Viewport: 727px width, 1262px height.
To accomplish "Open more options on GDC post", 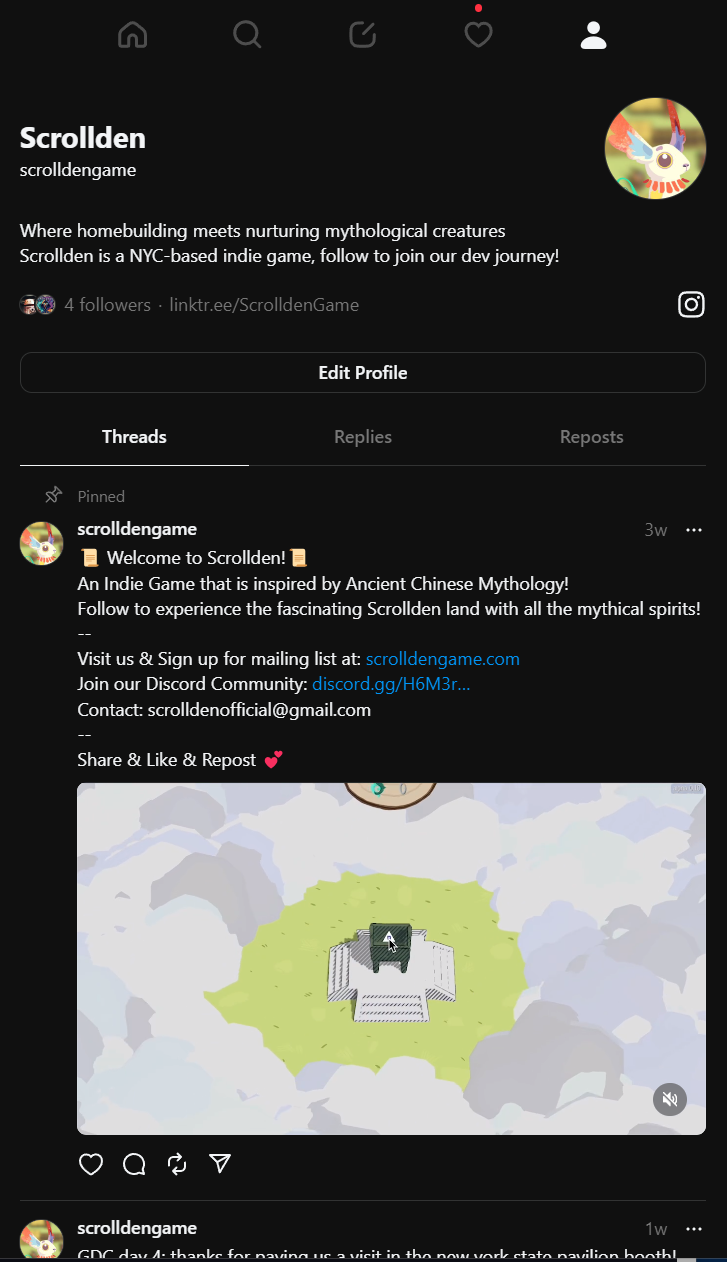I will 694,1229.
